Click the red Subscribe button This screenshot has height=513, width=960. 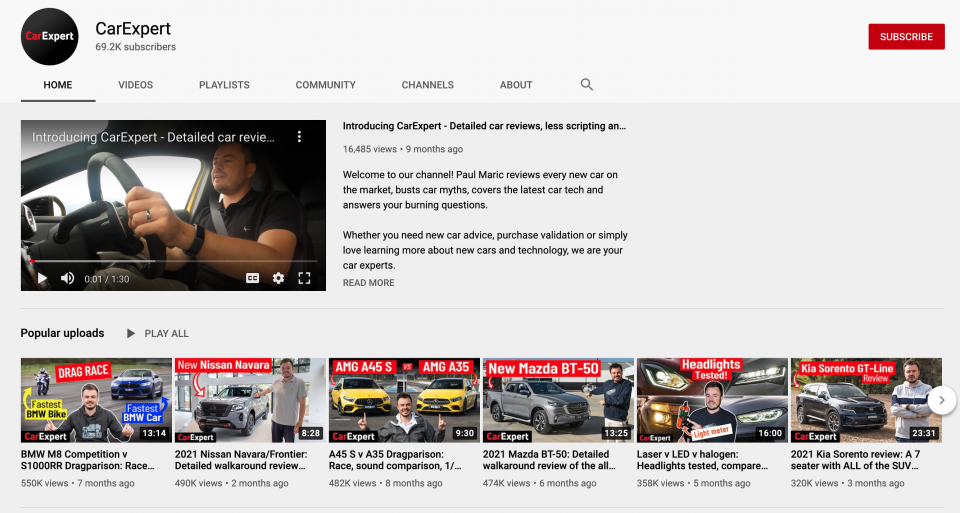click(x=906, y=37)
